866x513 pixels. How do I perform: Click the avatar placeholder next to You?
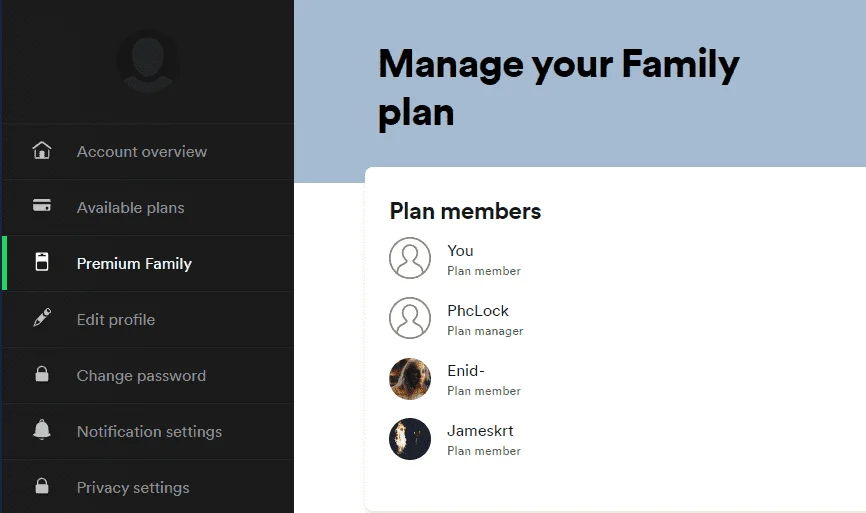tap(410, 258)
